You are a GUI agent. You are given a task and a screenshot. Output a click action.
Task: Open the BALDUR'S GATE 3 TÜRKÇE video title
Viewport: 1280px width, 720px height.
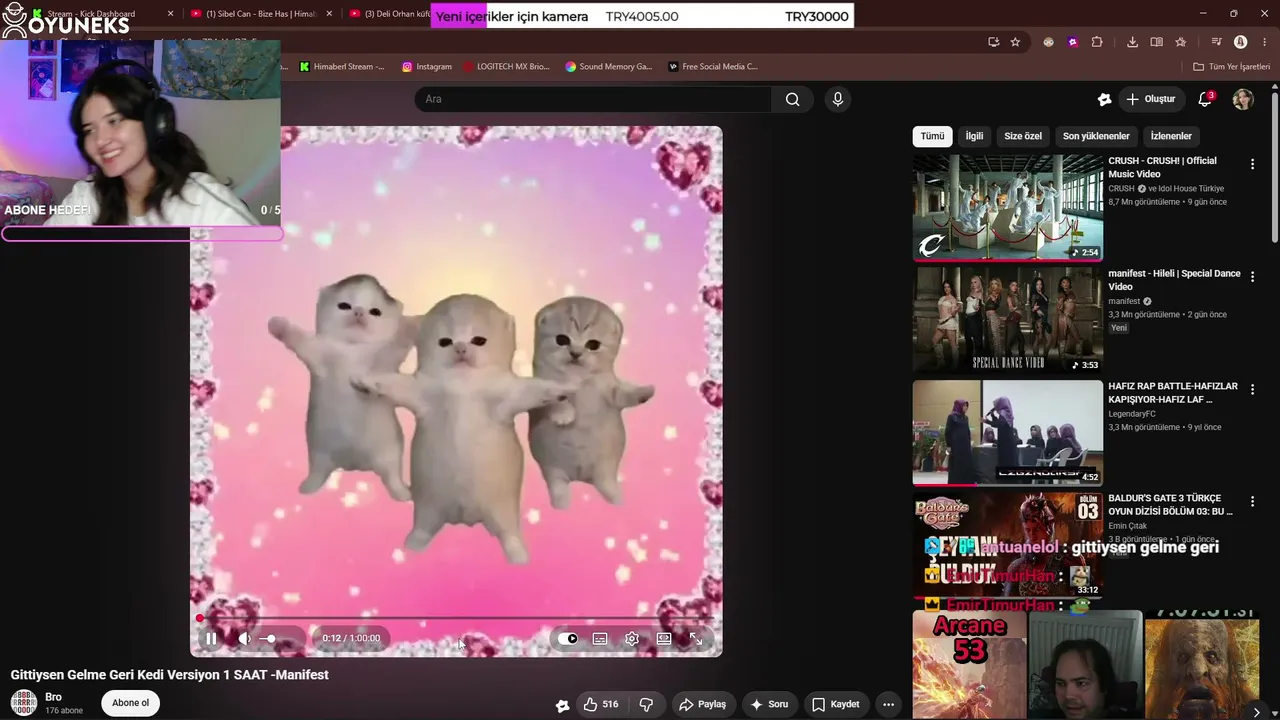click(1170, 505)
